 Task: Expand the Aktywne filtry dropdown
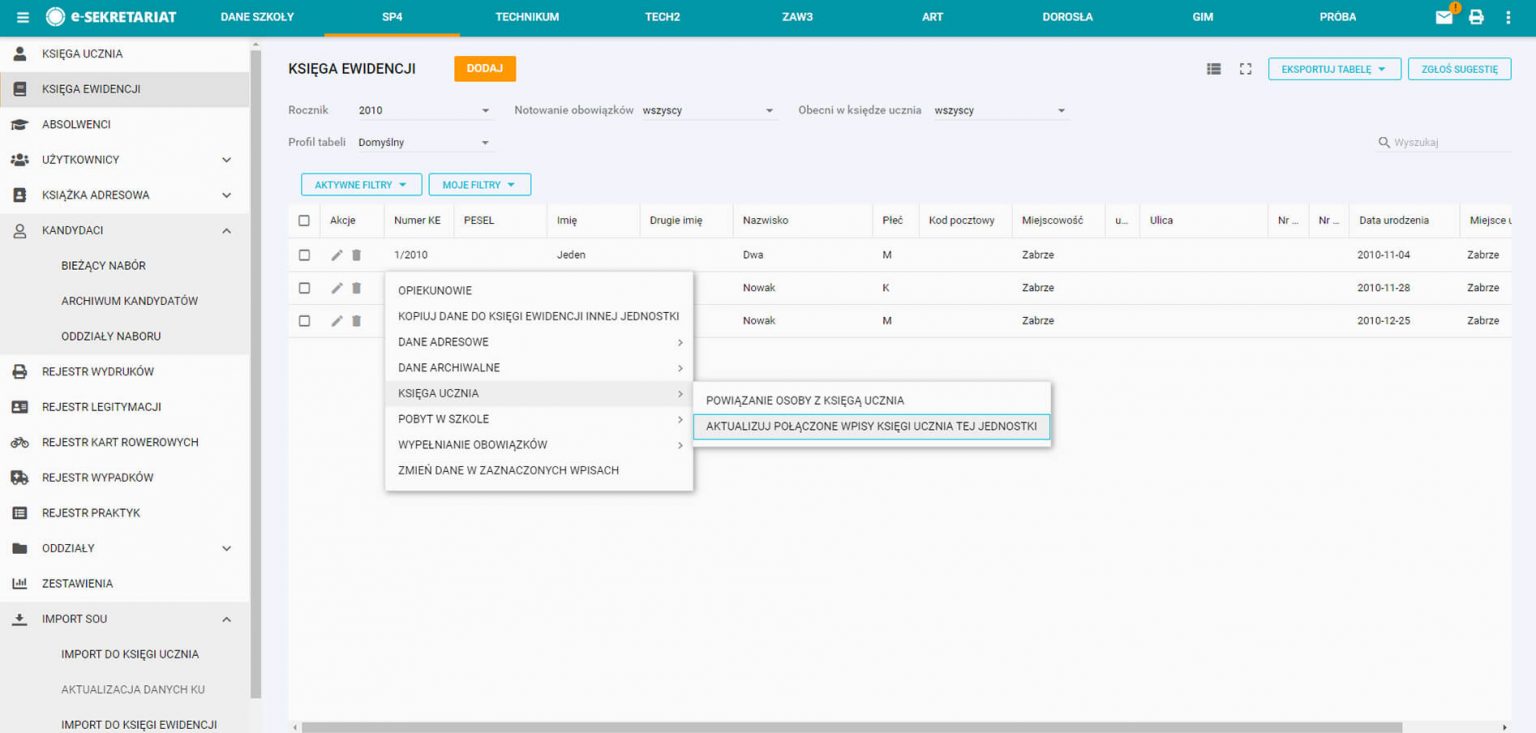361,185
